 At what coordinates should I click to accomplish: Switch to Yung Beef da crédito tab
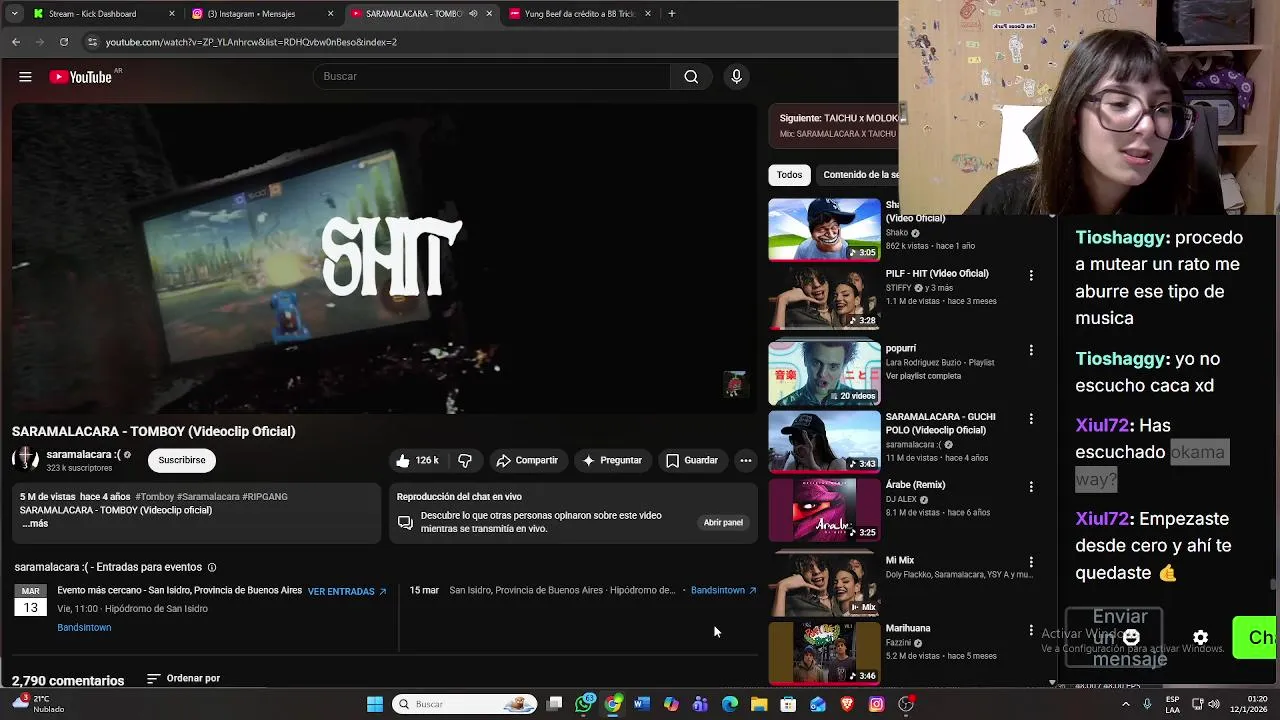[580, 14]
